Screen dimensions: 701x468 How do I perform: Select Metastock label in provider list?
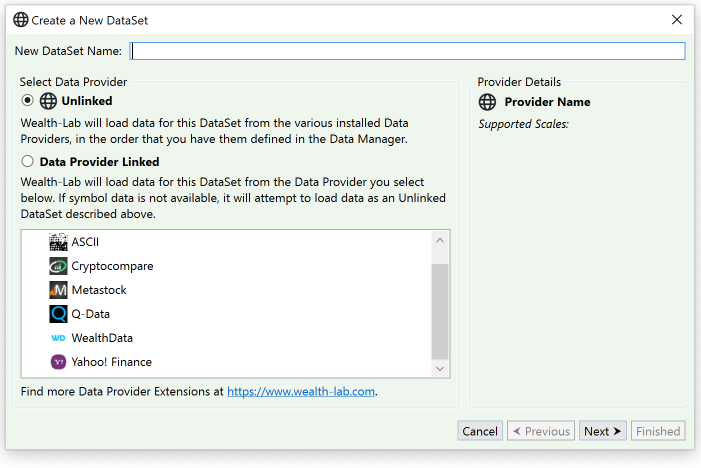[x=99, y=290]
